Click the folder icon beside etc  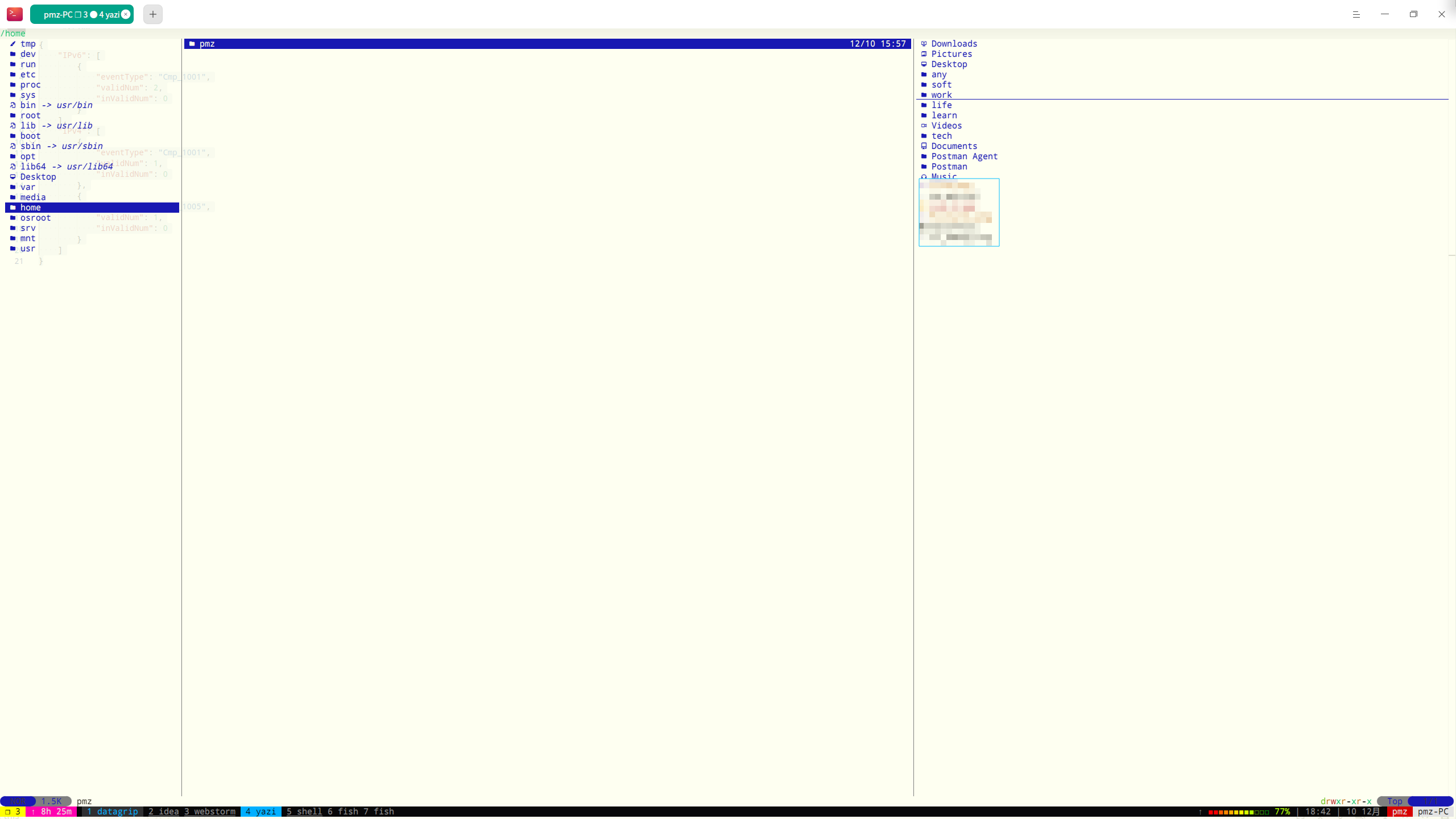[x=13, y=75]
